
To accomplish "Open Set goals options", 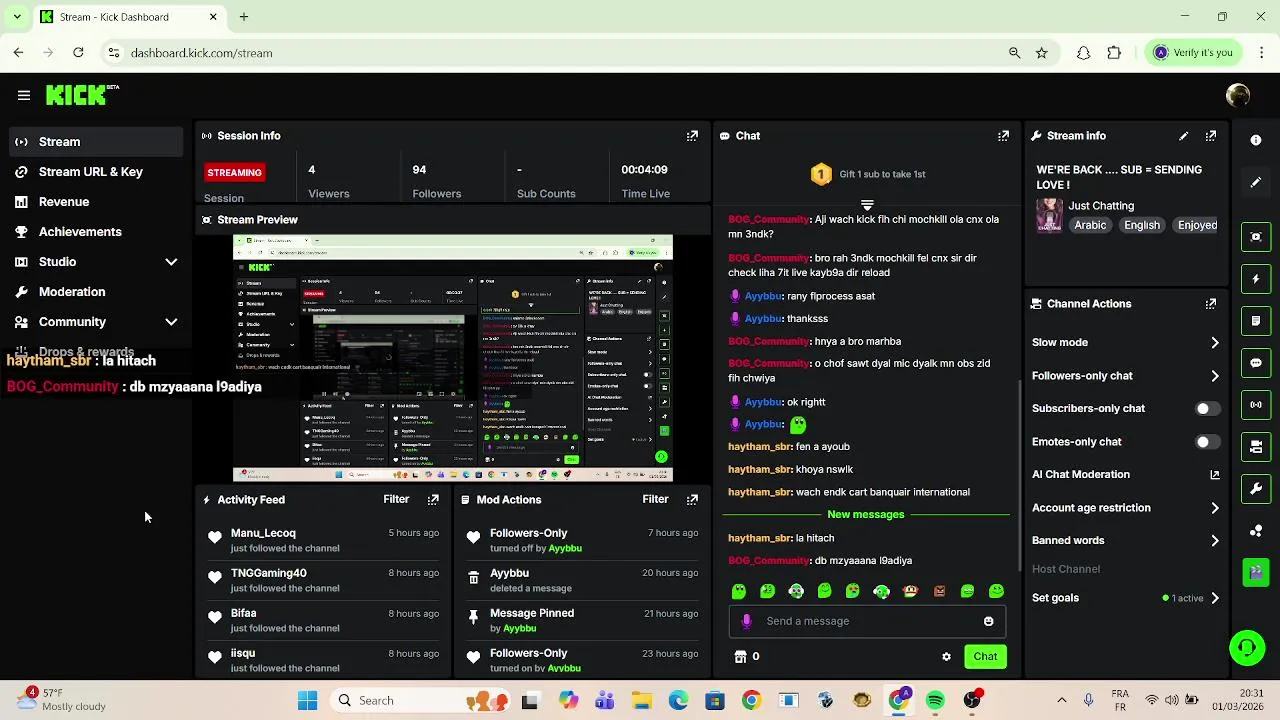I will coord(1126,598).
